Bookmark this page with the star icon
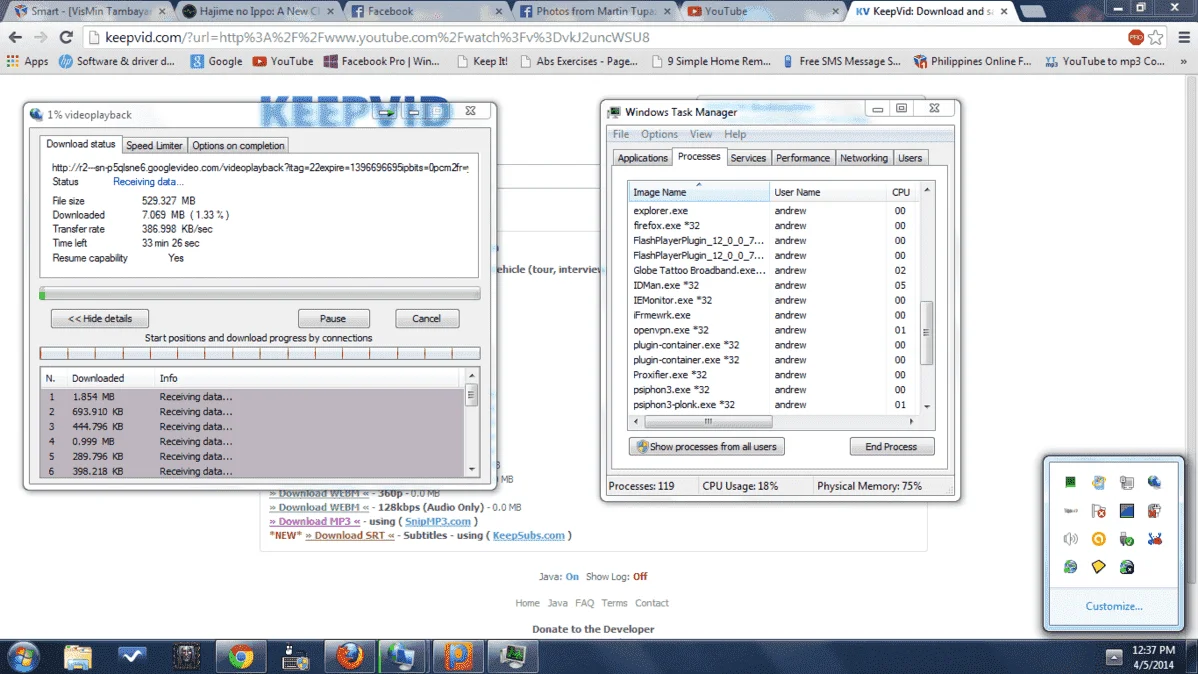The width and height of the screenshot is (1198, 674). coord(1156,37)
